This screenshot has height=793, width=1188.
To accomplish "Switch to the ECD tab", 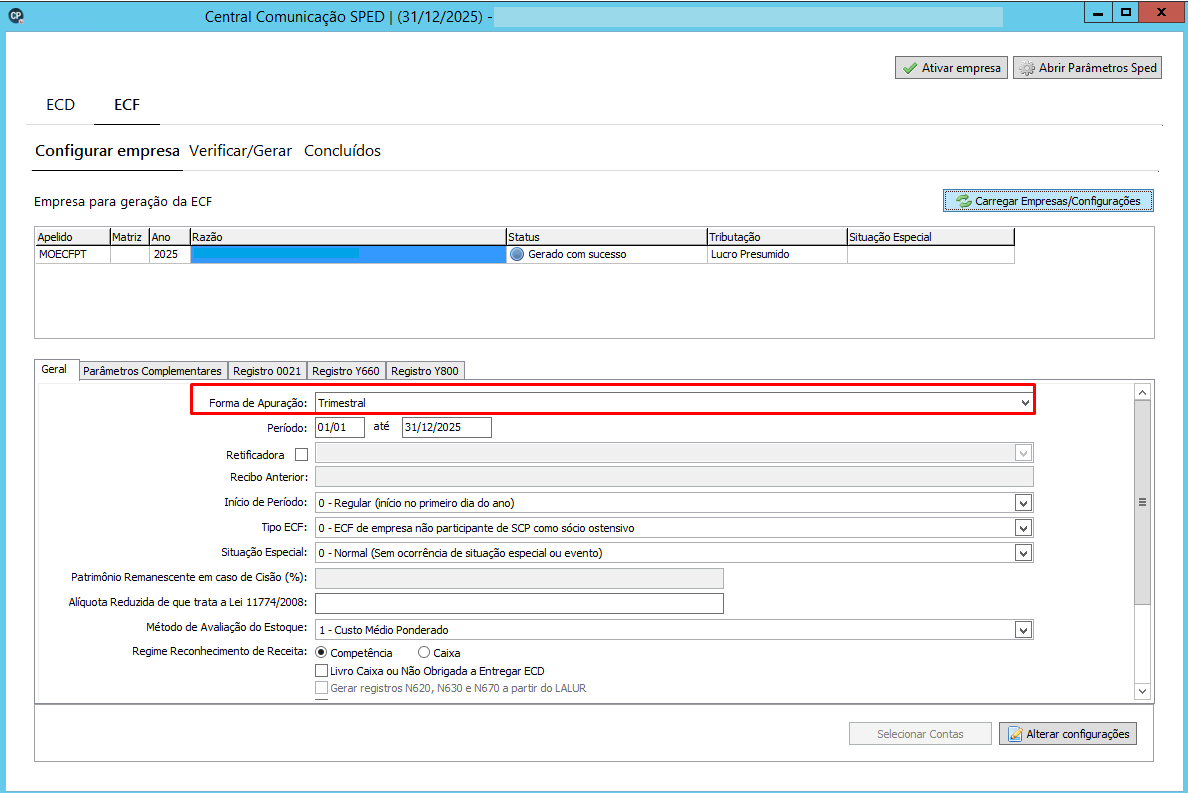I will tap(61, 105).
